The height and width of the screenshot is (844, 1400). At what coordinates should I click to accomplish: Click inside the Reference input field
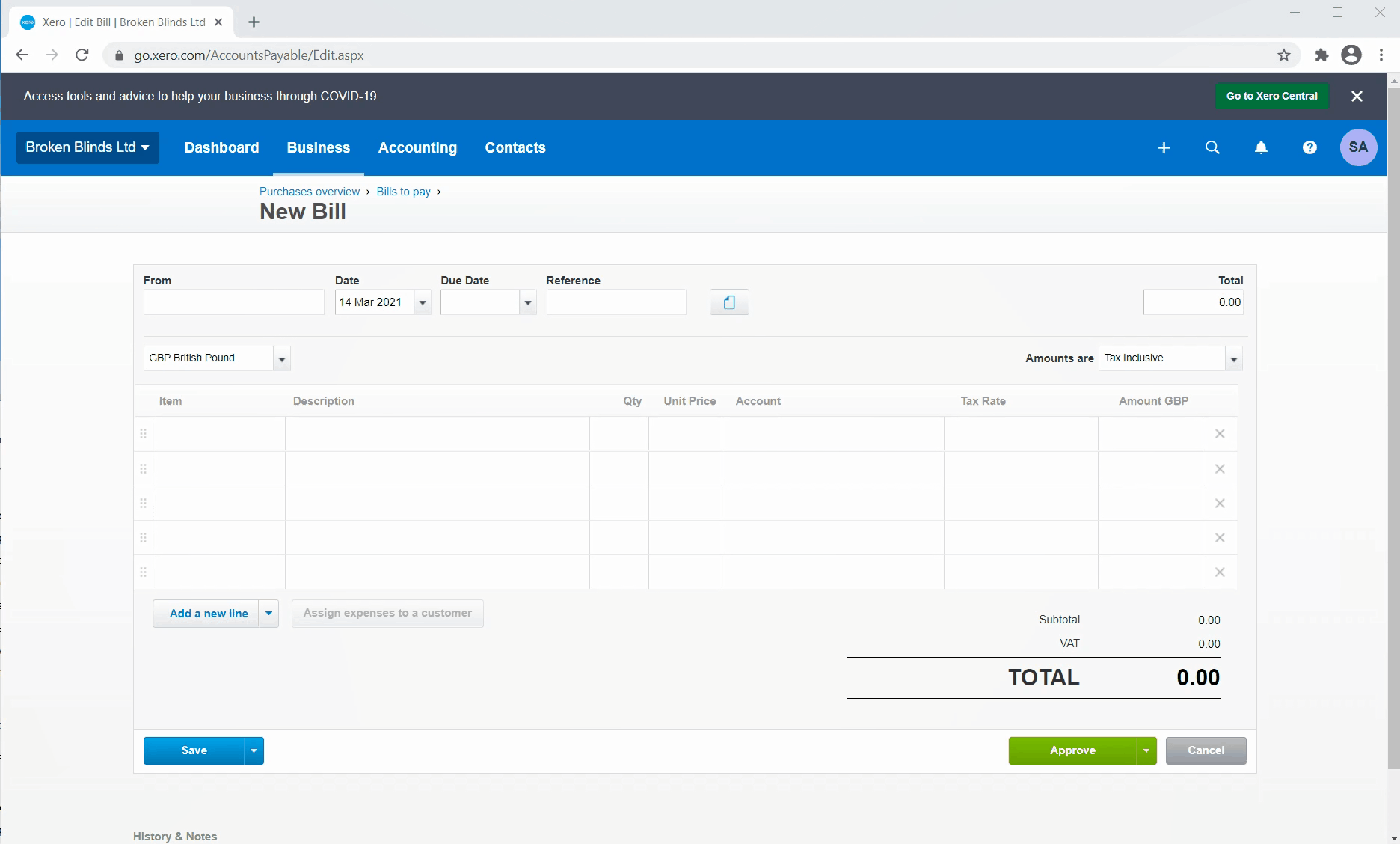[615, 302]
